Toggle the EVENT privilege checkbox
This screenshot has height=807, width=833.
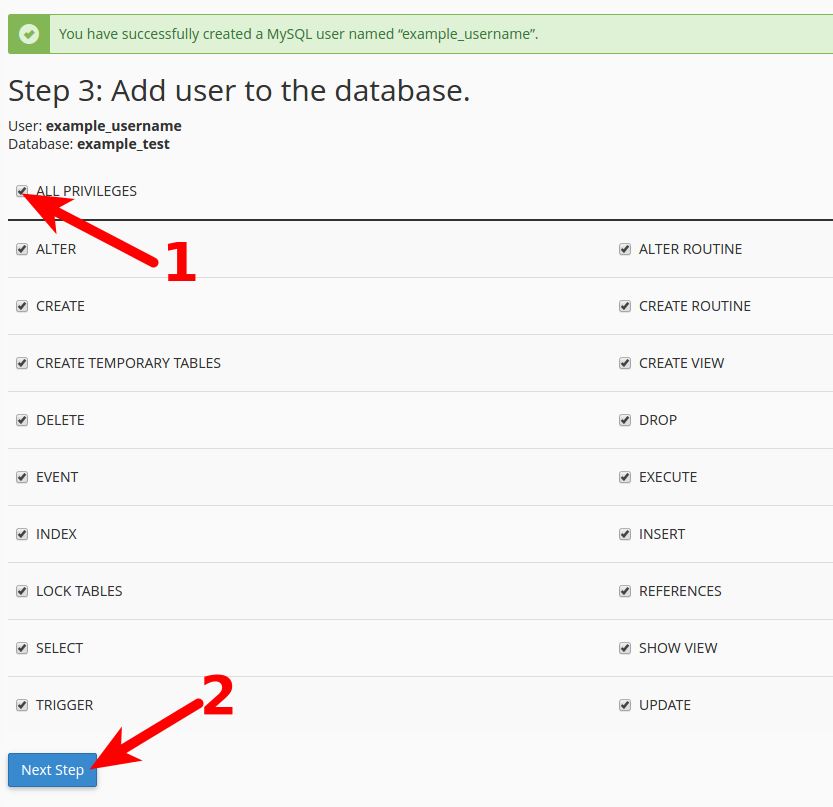point(22,477)
